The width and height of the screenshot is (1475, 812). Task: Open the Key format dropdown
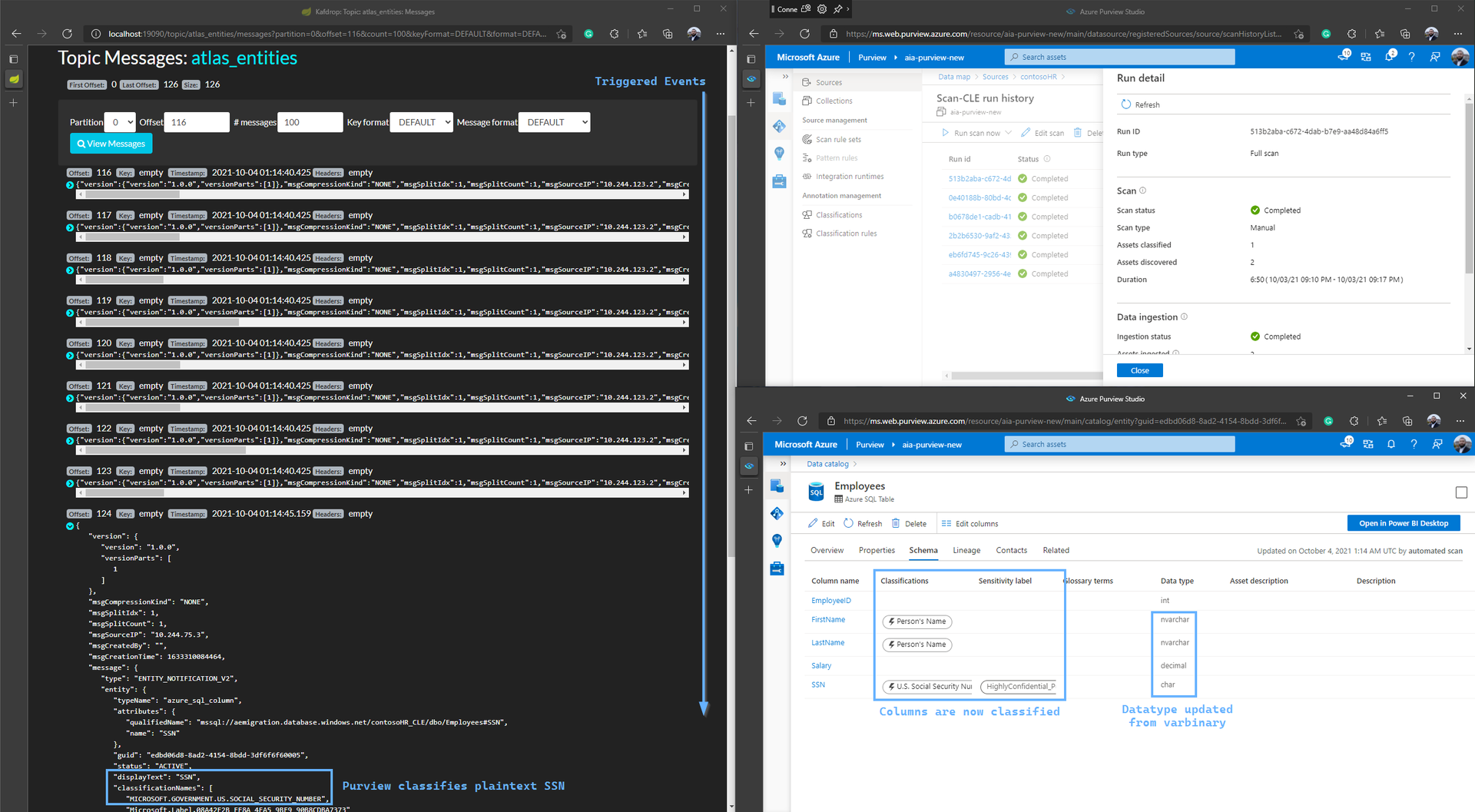[421, 122]
